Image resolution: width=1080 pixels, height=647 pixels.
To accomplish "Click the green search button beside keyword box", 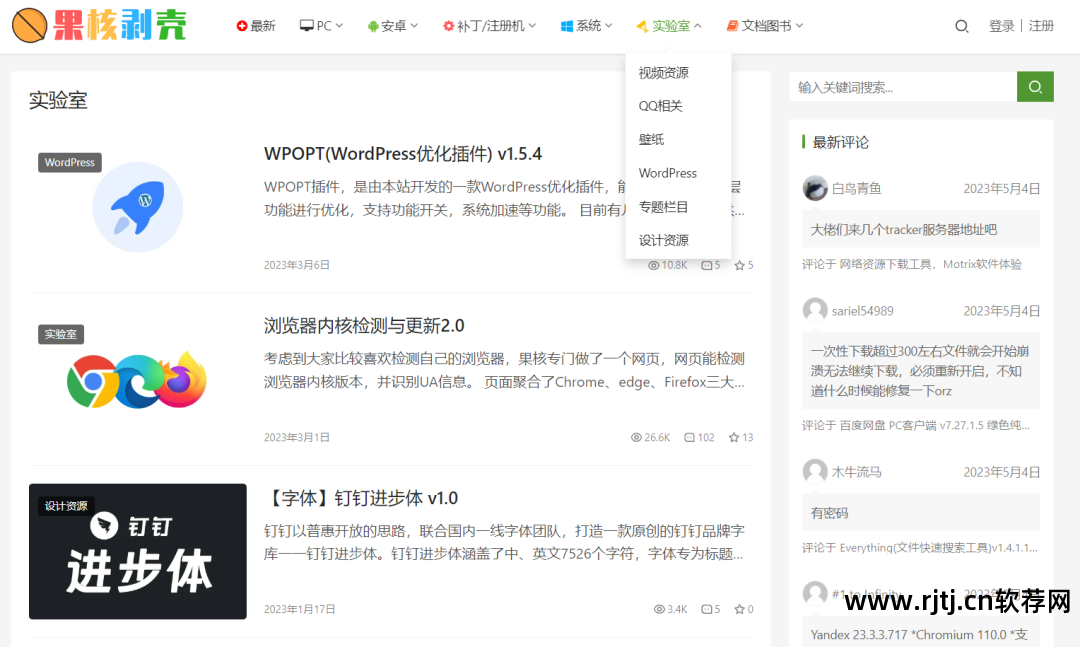I will 1035,86.
